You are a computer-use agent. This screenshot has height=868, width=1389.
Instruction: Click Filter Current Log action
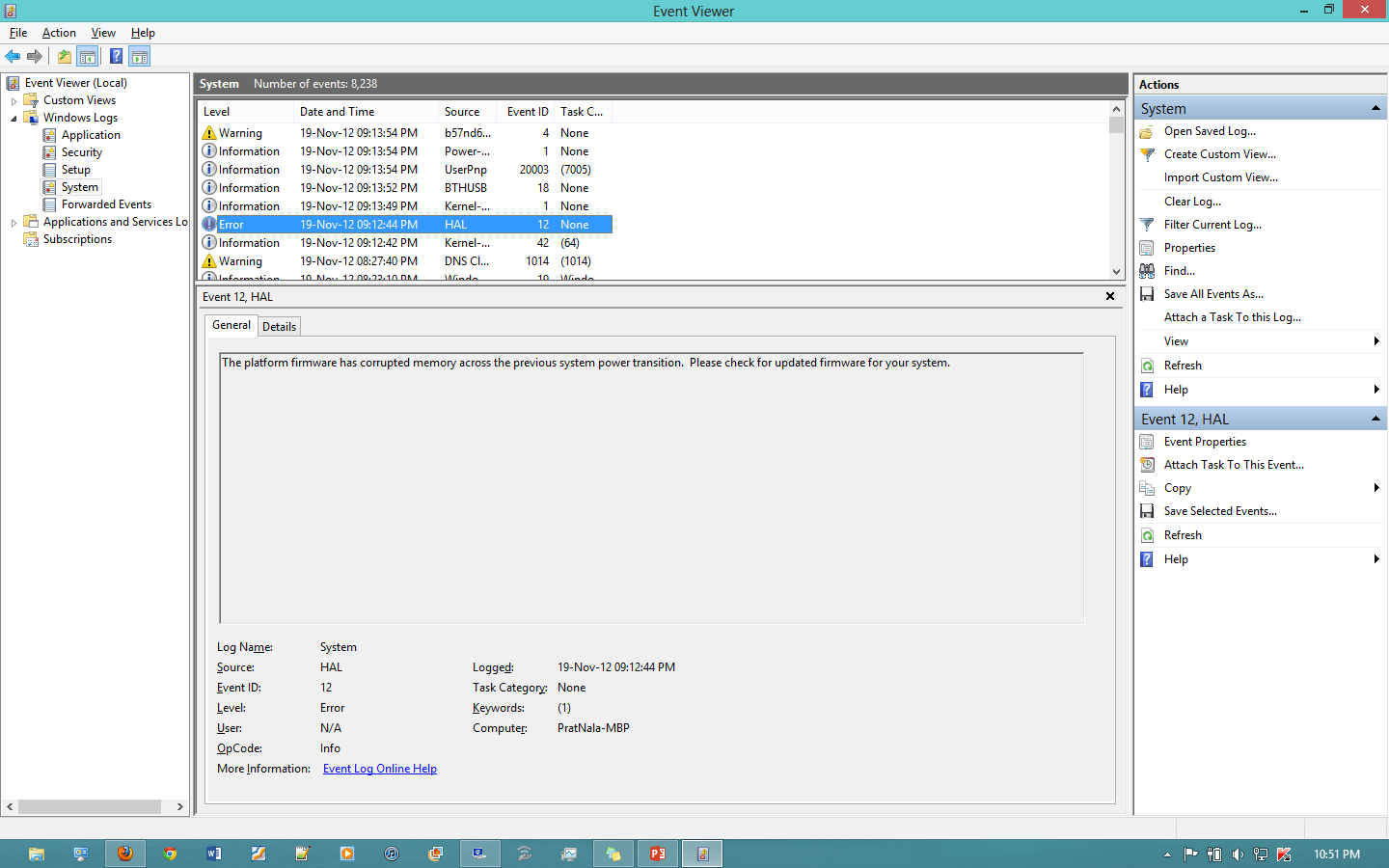[1212, 225]
